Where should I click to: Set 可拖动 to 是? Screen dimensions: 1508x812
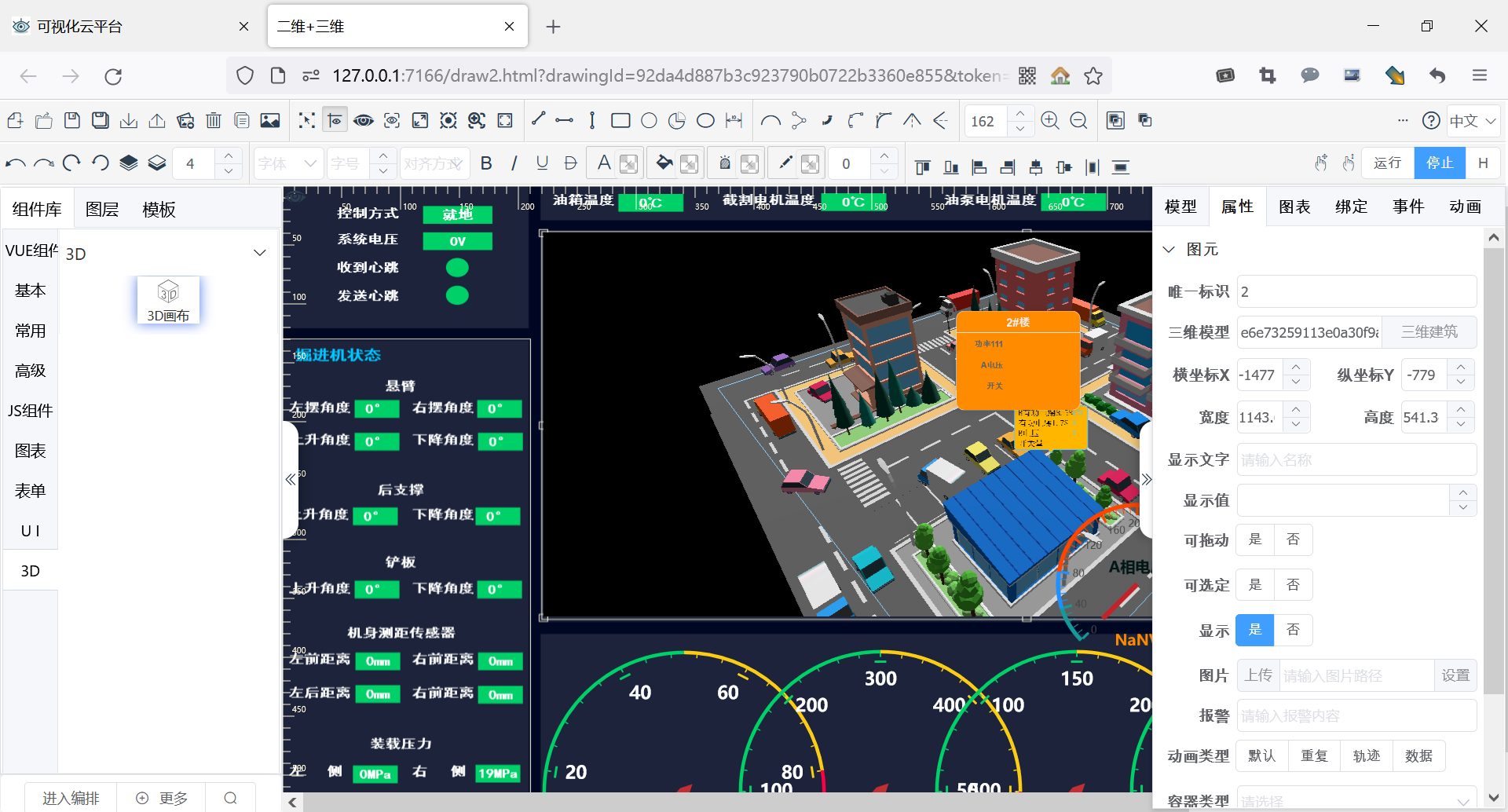(x=1255, y=540)
